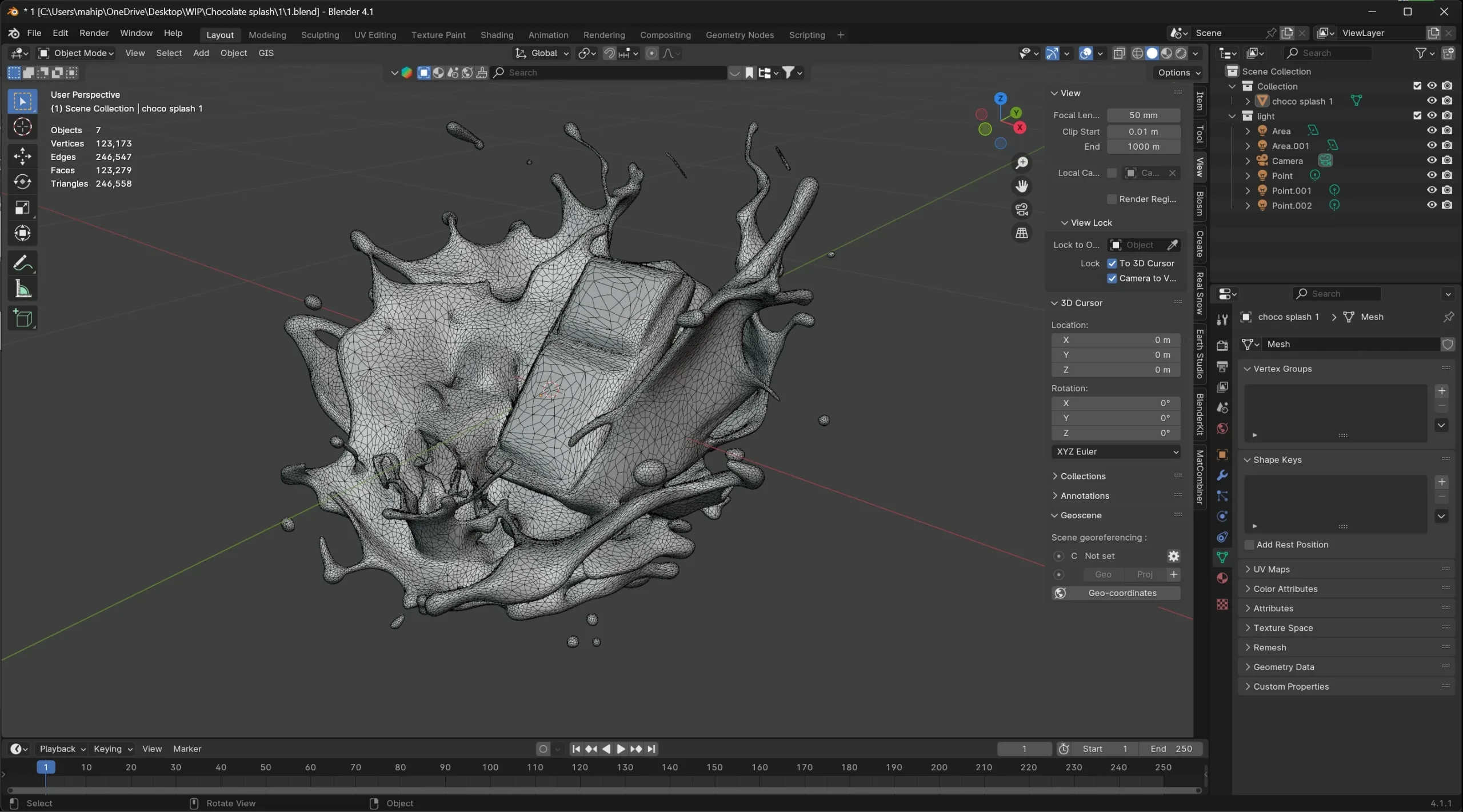The image size is (1463, 812).
Task: Open the XYZ Euler rotation order dropdown
Action: (x=1115, y=451)
